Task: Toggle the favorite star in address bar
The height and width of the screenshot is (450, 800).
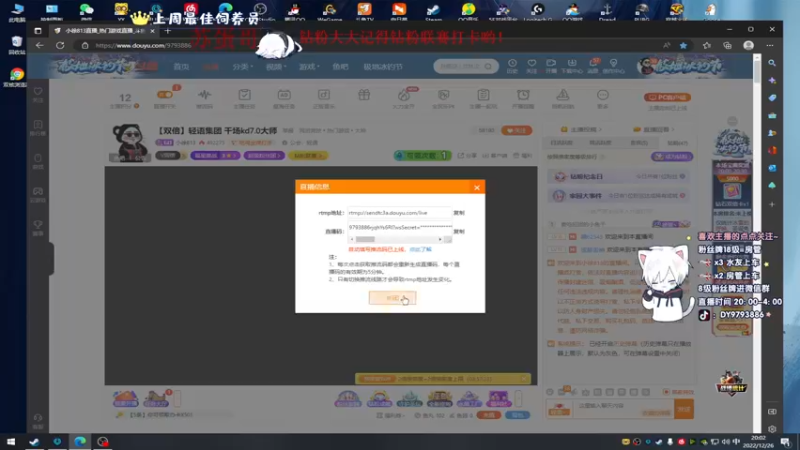Action: click(x=683, y=45)
